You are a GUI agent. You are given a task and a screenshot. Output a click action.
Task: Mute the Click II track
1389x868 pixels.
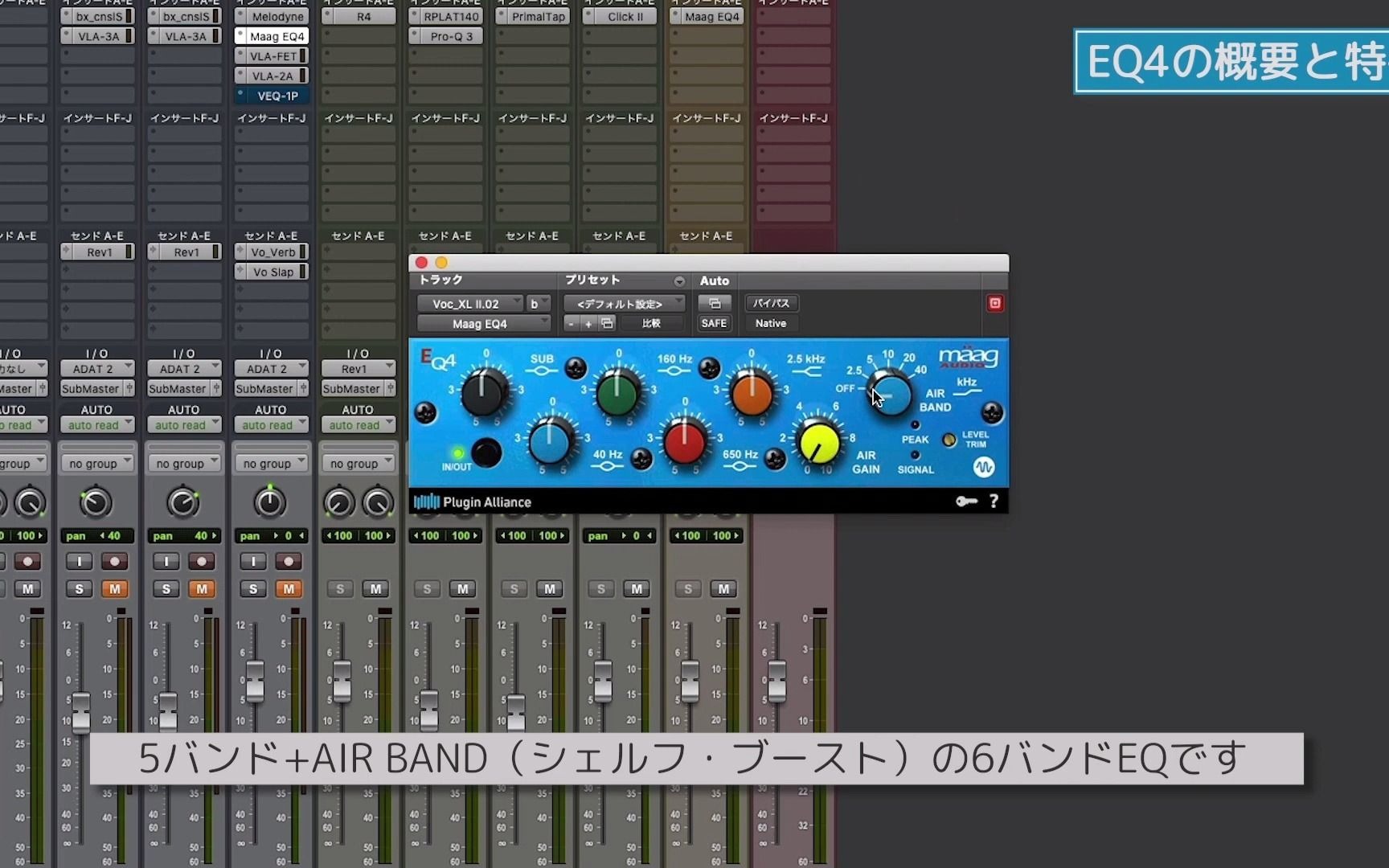coord(636,589)
